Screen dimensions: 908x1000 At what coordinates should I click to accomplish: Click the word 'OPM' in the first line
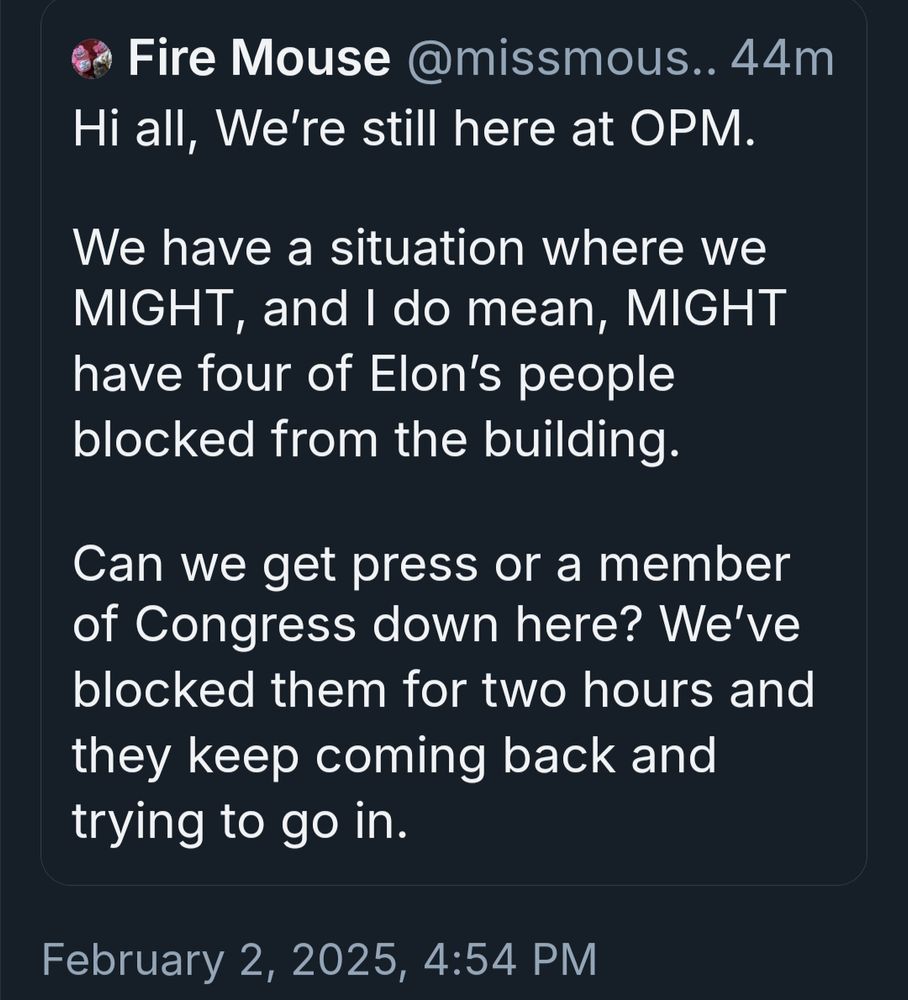click(687, 129)
